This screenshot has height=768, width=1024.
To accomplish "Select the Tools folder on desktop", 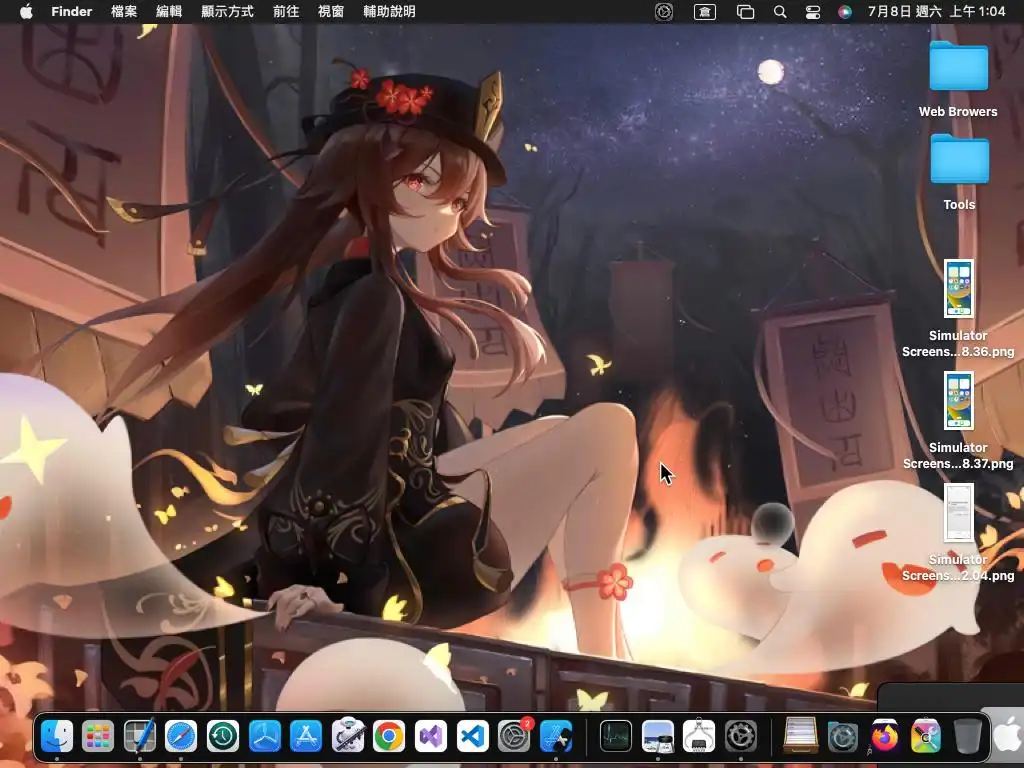I will click(959, 172).
